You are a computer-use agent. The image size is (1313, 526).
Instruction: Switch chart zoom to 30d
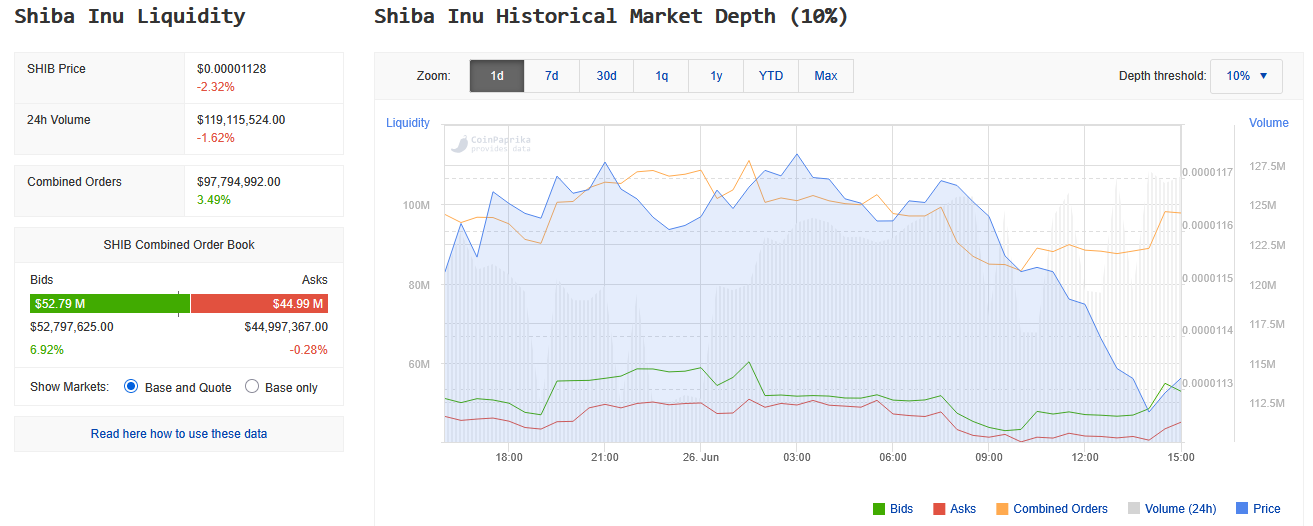click(x=607, y=76)
